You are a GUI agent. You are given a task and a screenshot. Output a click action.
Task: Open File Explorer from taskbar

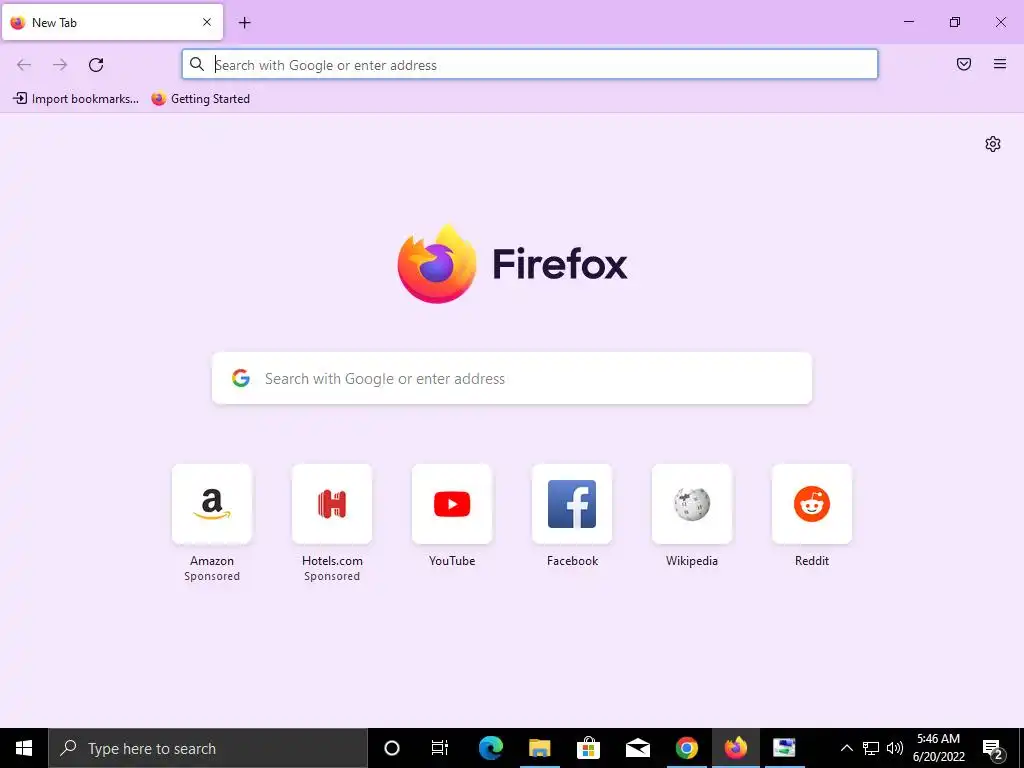click(539, 748)
